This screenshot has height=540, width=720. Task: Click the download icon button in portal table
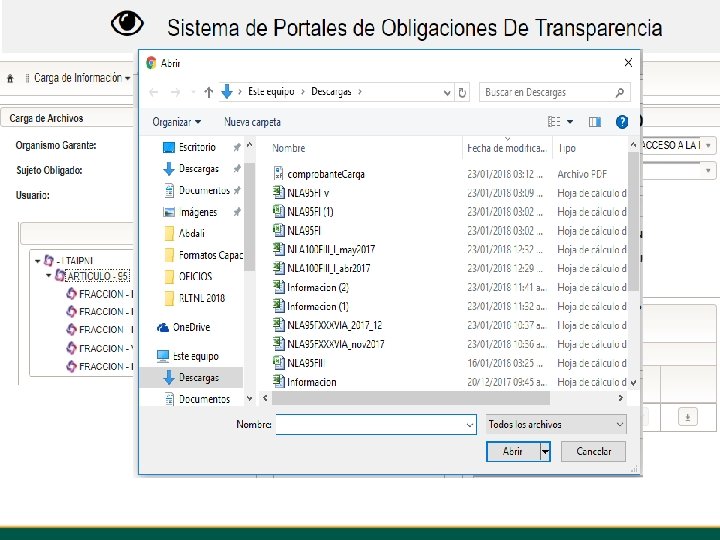(x=687, y=417)
